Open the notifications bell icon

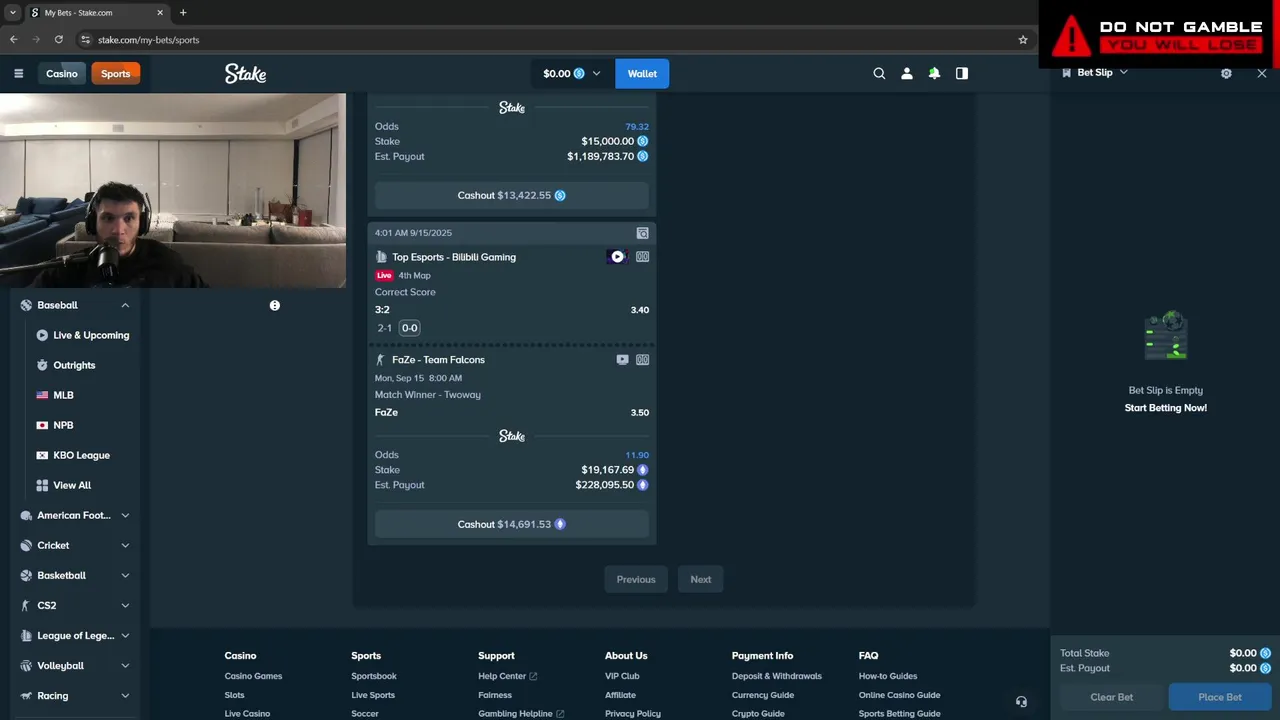tap(934, 73)
